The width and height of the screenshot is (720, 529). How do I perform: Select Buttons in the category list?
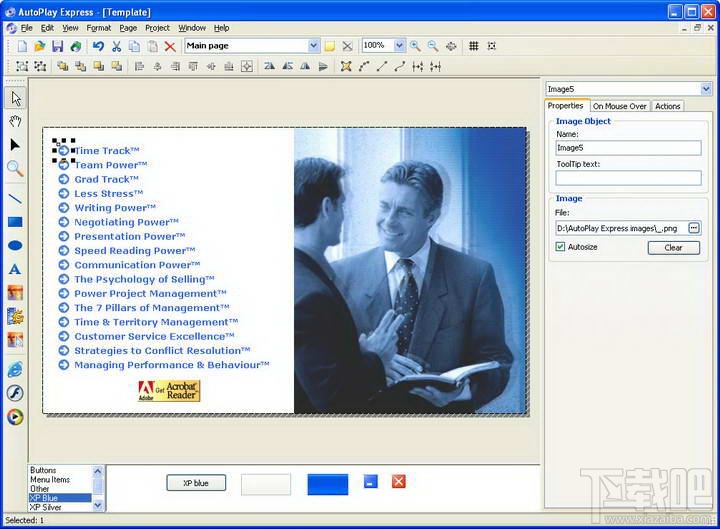click(43, 470)
